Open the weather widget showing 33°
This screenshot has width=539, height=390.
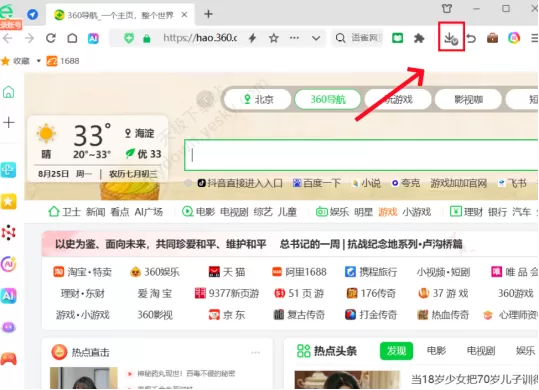98,148
